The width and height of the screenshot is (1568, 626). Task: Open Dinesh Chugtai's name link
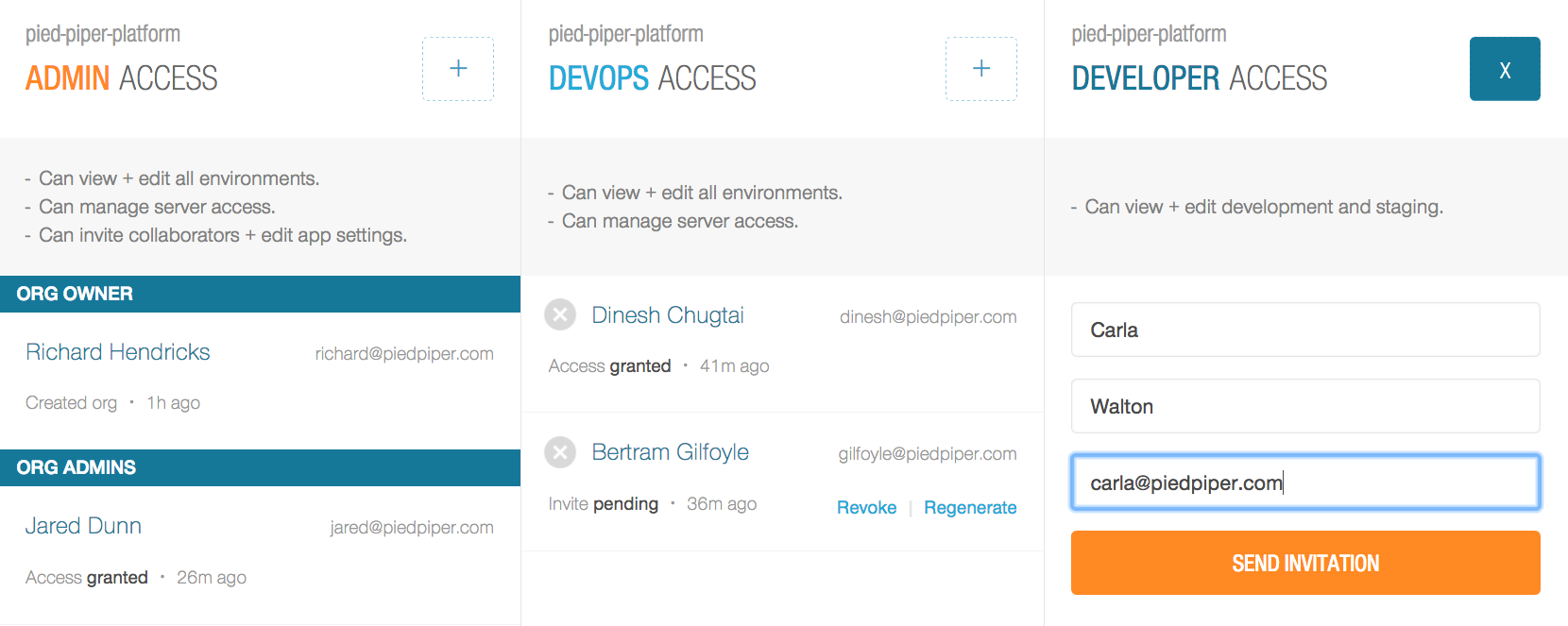coord(668,315)
